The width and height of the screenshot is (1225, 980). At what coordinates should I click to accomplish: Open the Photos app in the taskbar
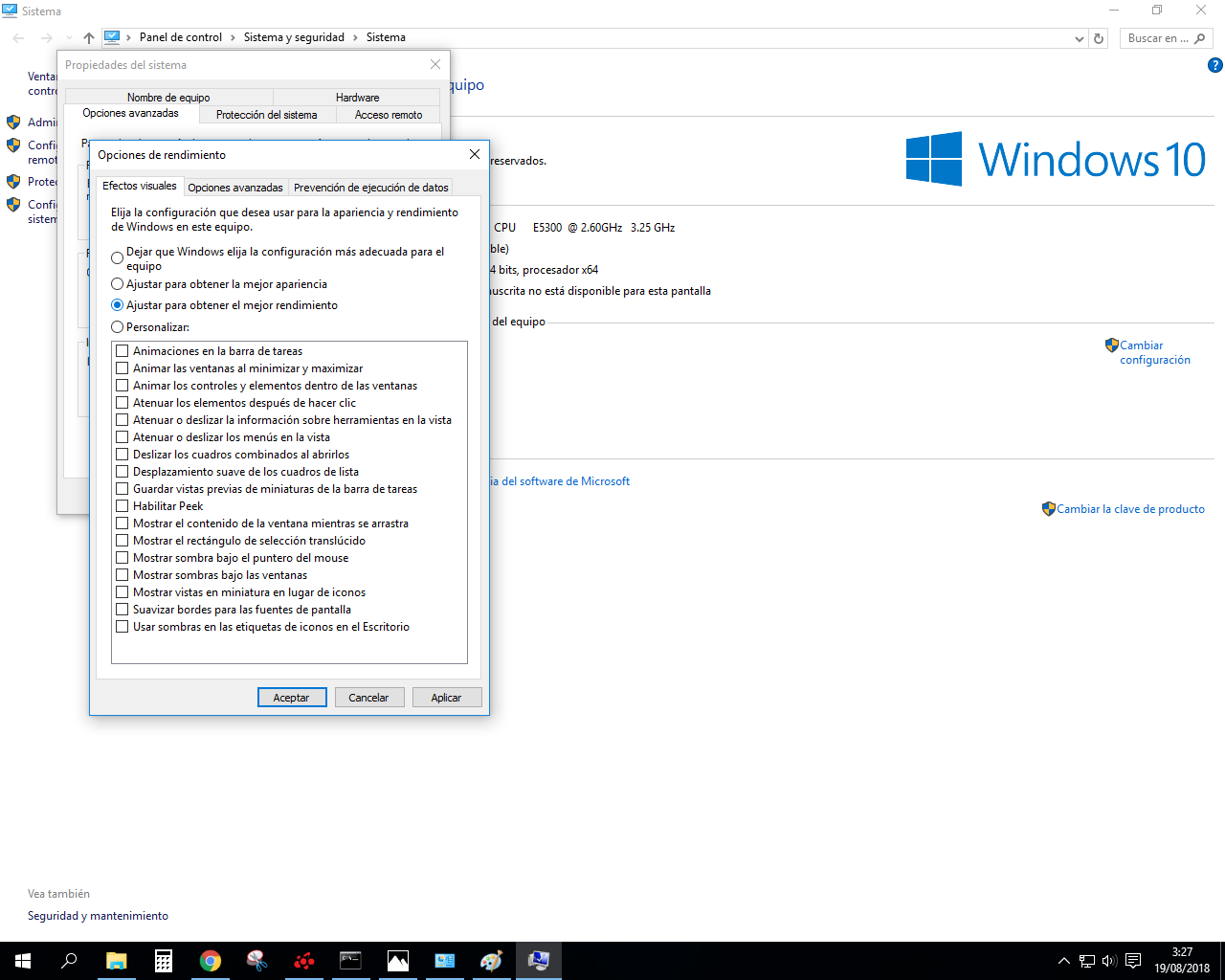[397, 961]
